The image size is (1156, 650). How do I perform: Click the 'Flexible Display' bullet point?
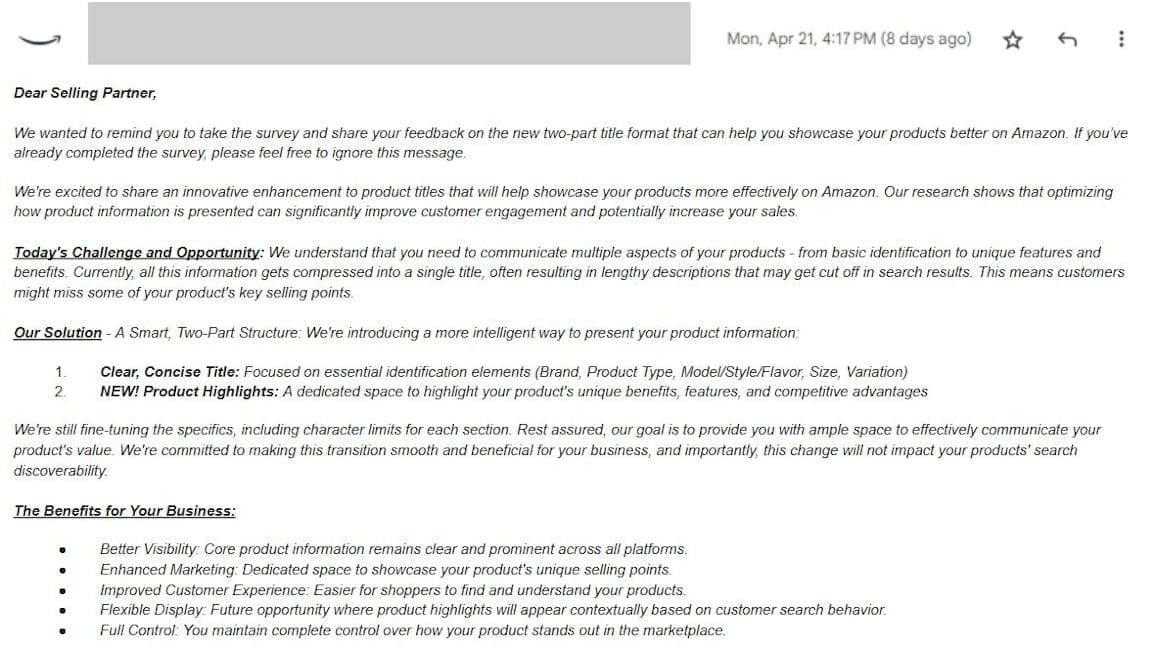point(493,609)
